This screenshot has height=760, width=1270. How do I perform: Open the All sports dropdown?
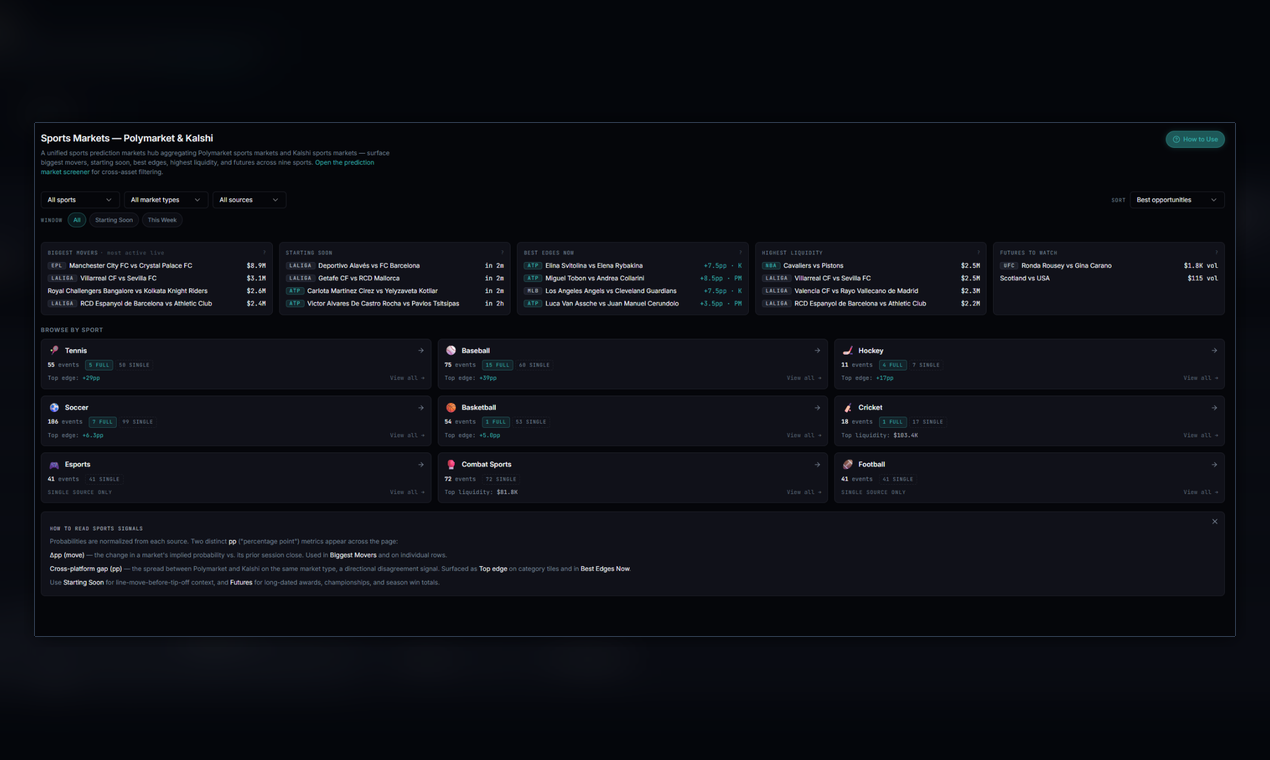(80, 200)
